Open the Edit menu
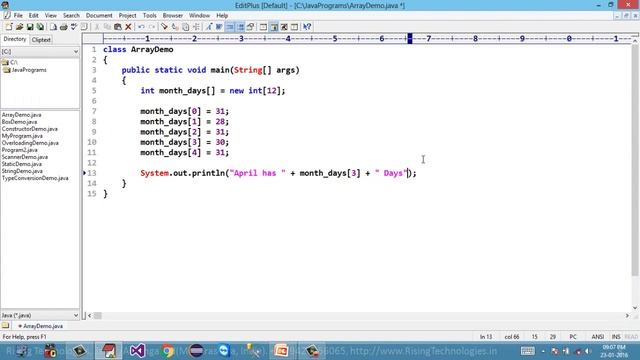 (33, 16)
